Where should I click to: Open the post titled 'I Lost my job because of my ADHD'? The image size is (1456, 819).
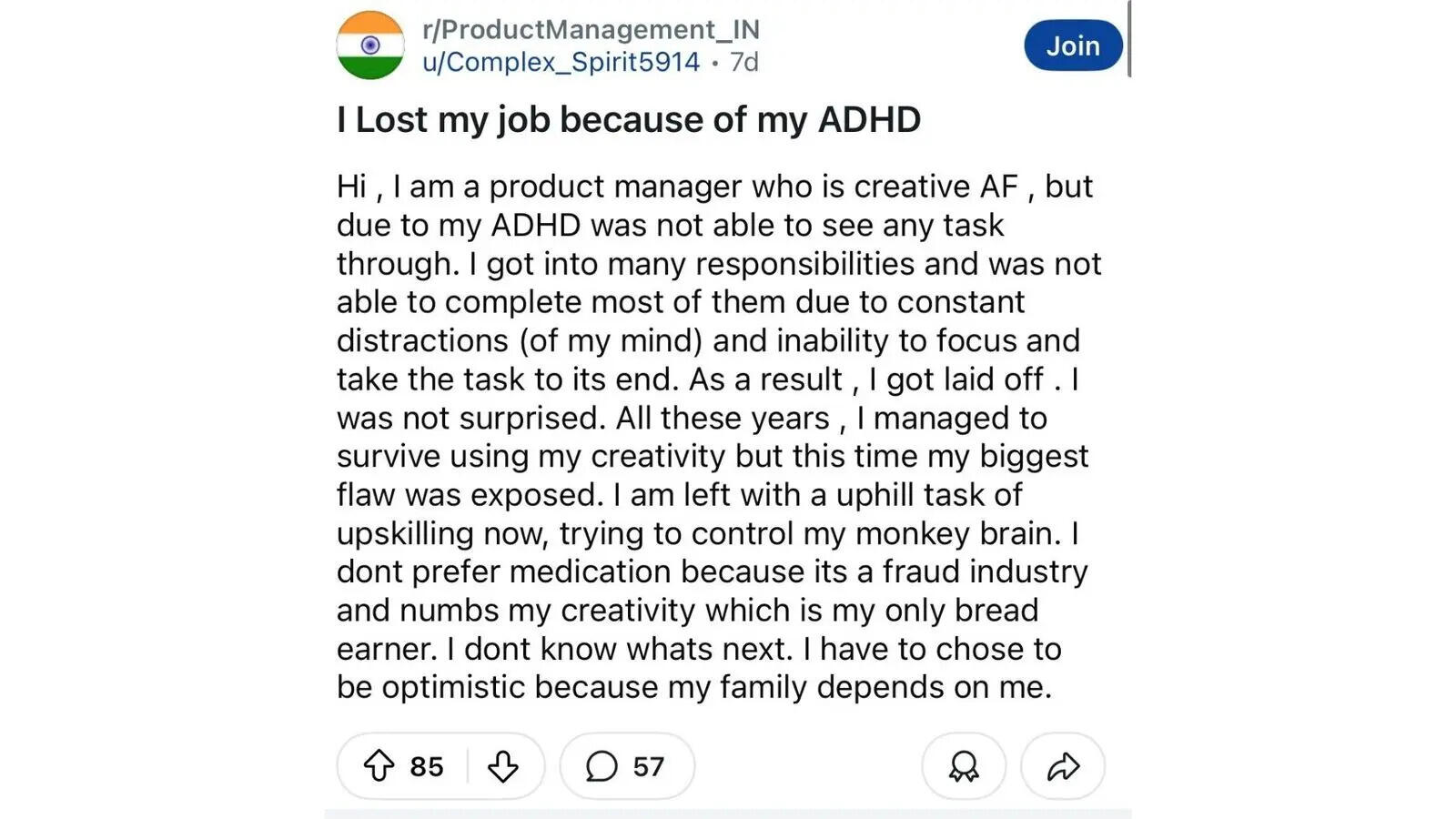(x=629, y=118)
